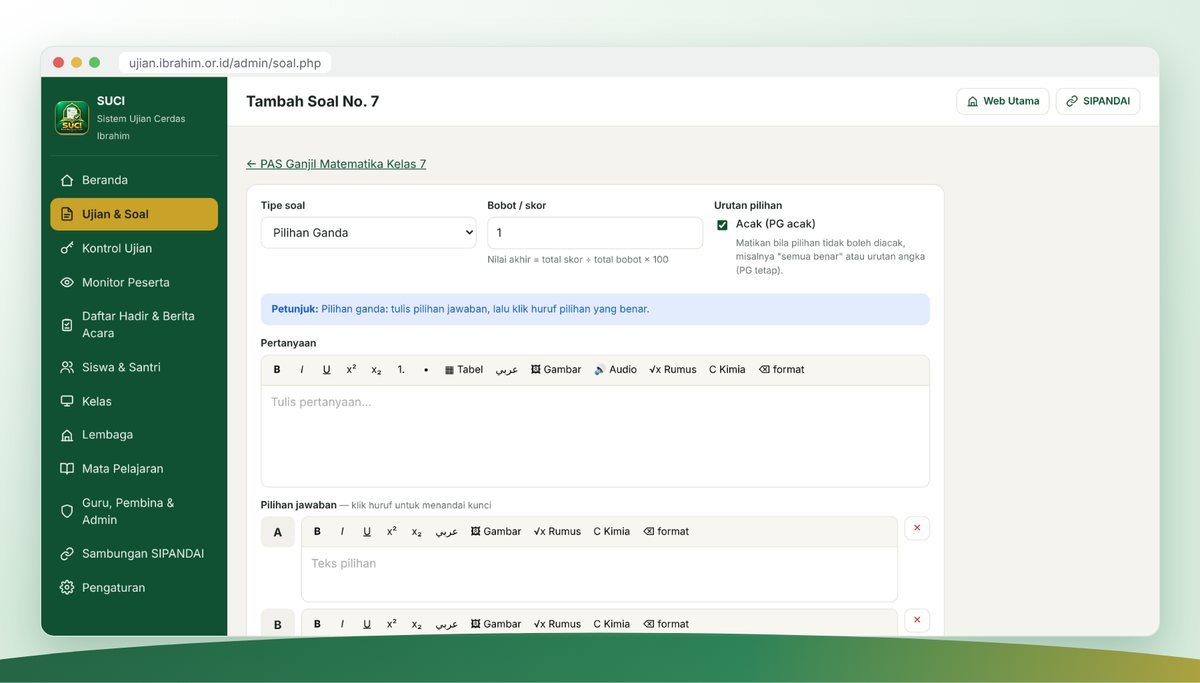Go back to PAS Ganjil Matematika Kelas 7
Screen dimensions: 1200x683
(x=336, y=164)
